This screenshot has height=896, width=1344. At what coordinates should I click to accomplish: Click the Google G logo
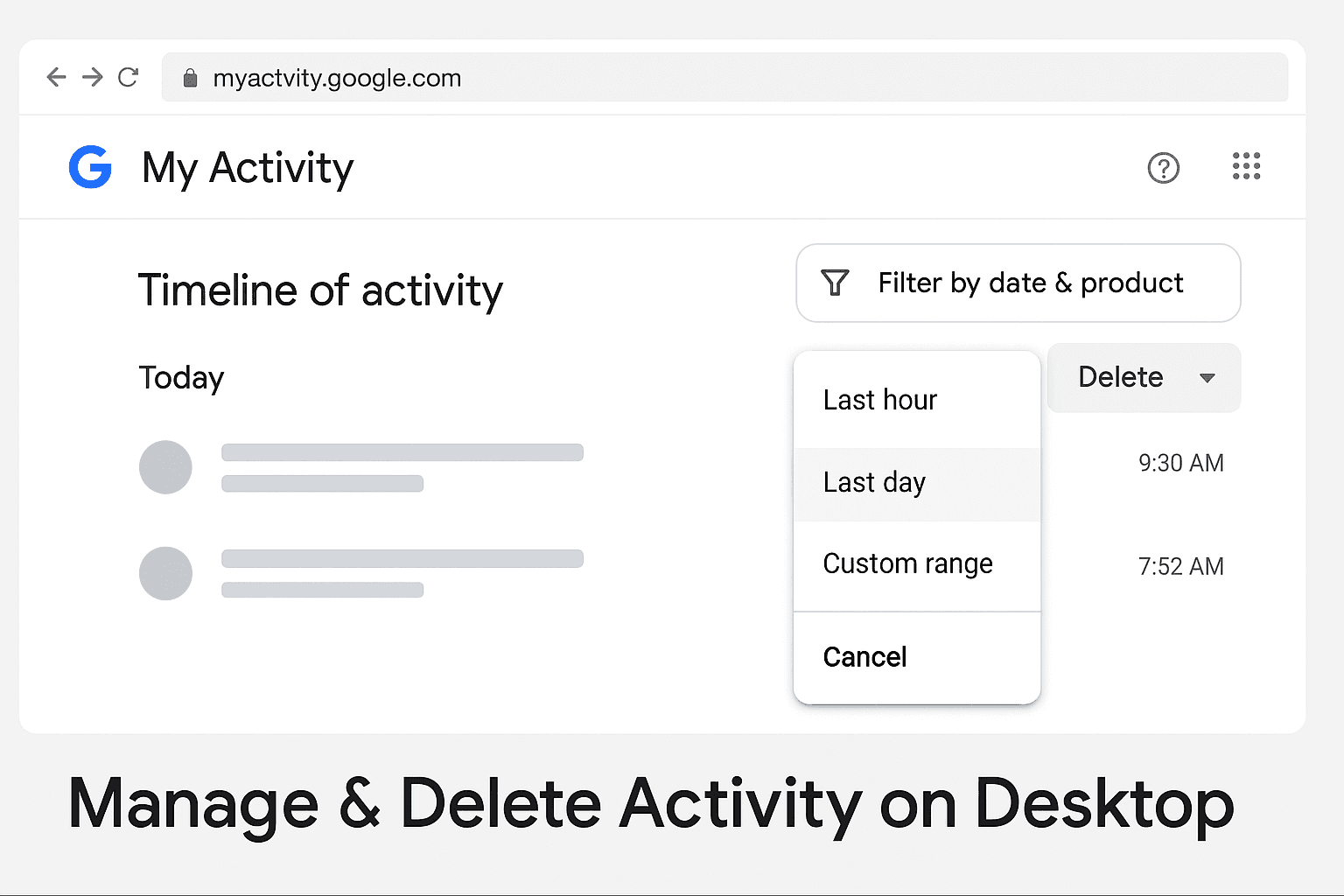tap(90, 167)
